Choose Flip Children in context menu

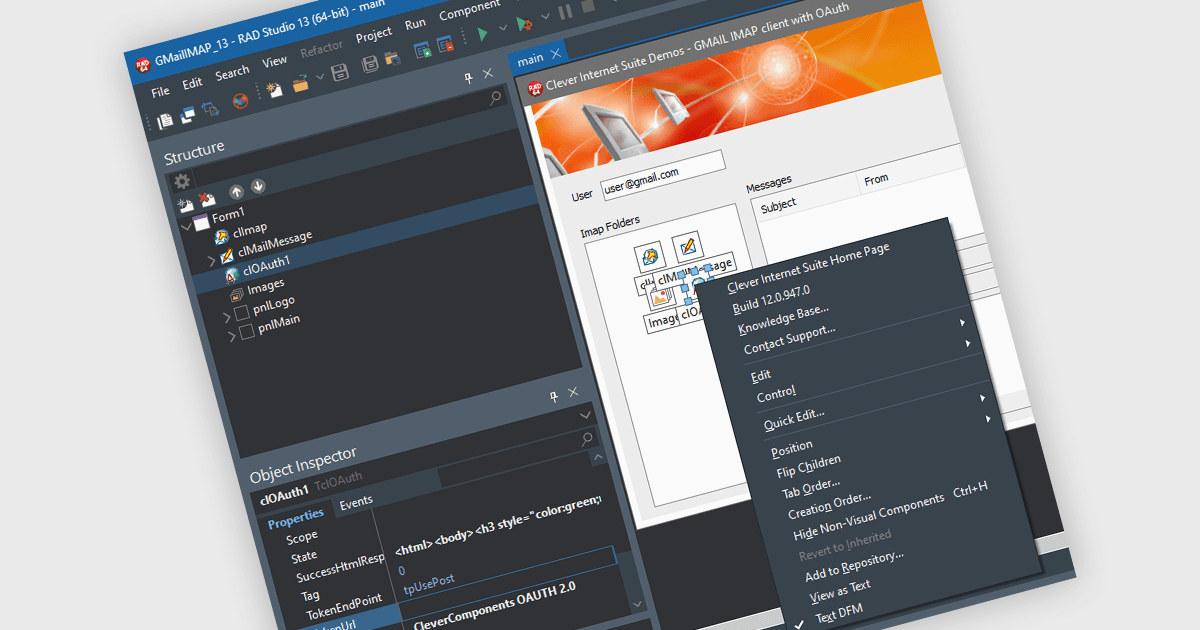tap(808, 467)
